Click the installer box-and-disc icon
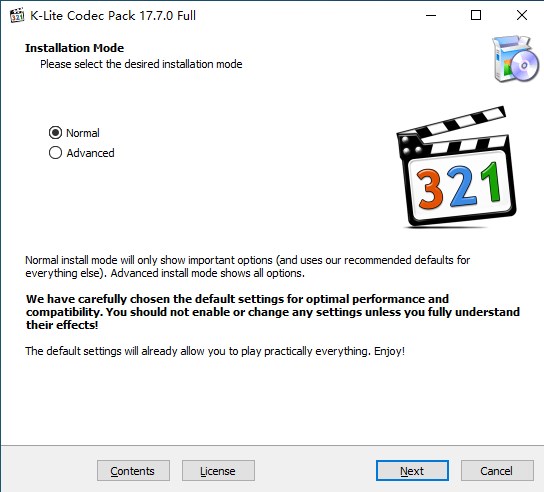Viewport: 544px width, 492px height. click(516, 58)
